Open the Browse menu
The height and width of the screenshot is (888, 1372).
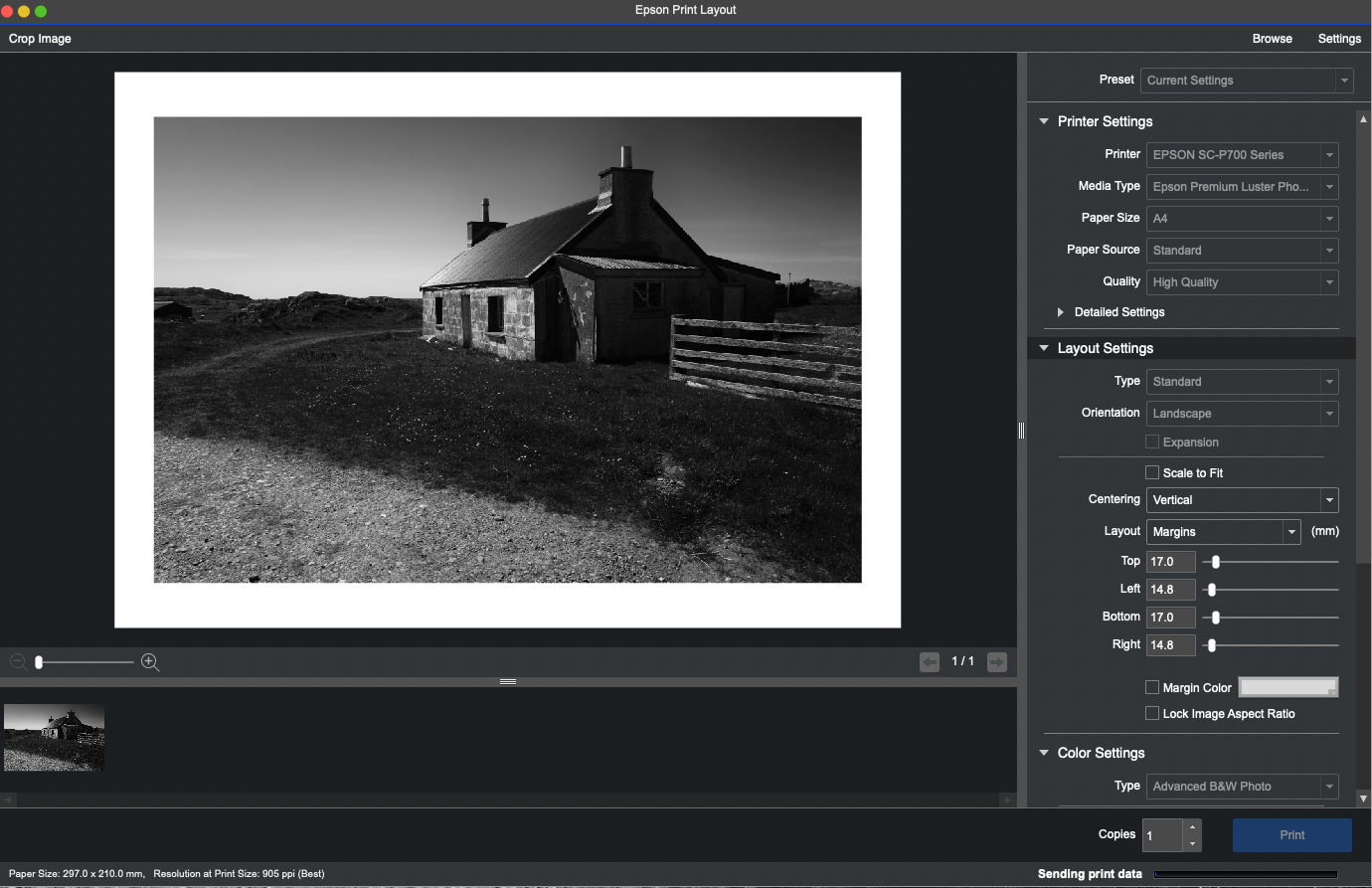tap(1272, 39)
